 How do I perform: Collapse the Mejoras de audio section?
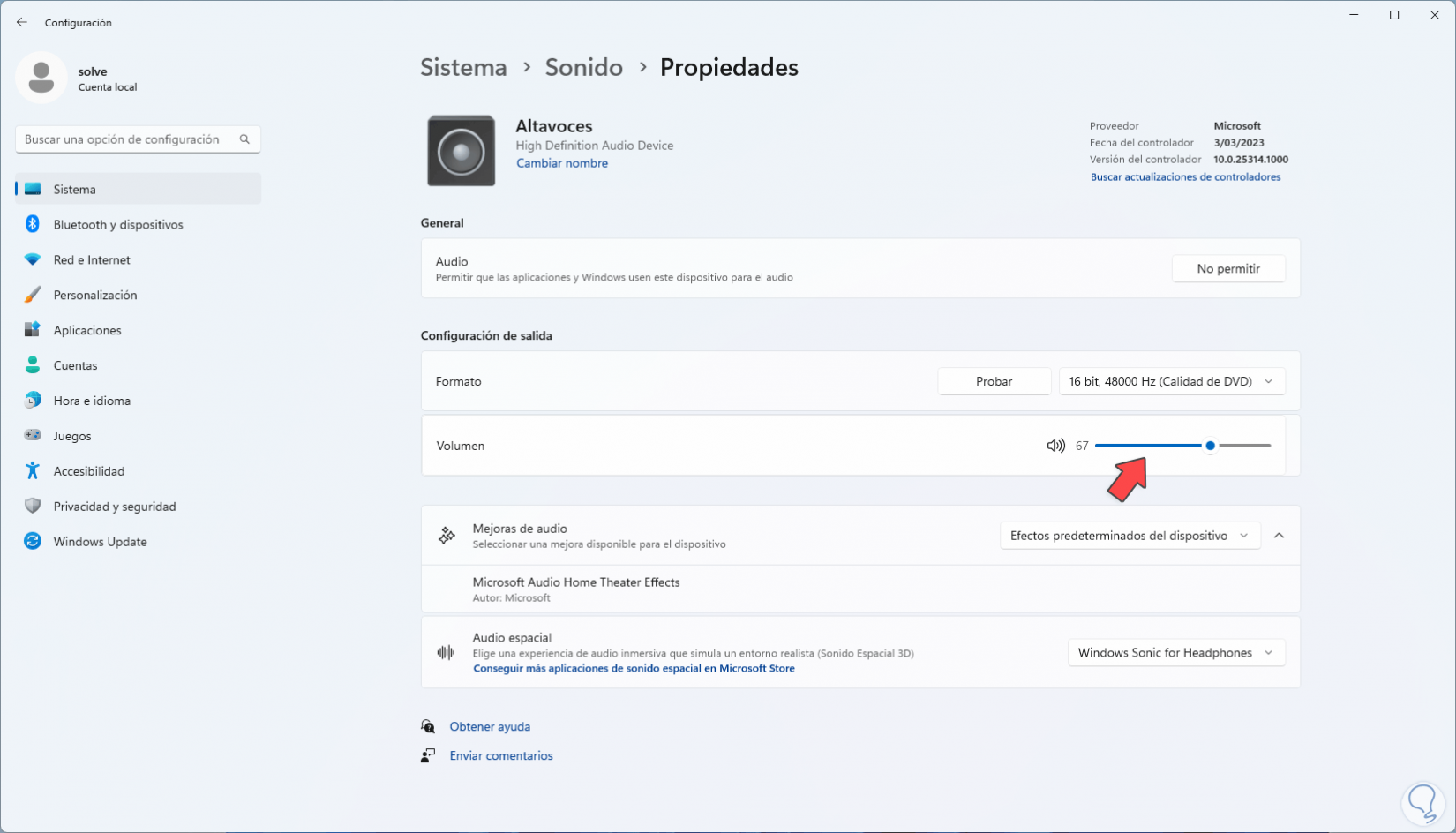1279,536
